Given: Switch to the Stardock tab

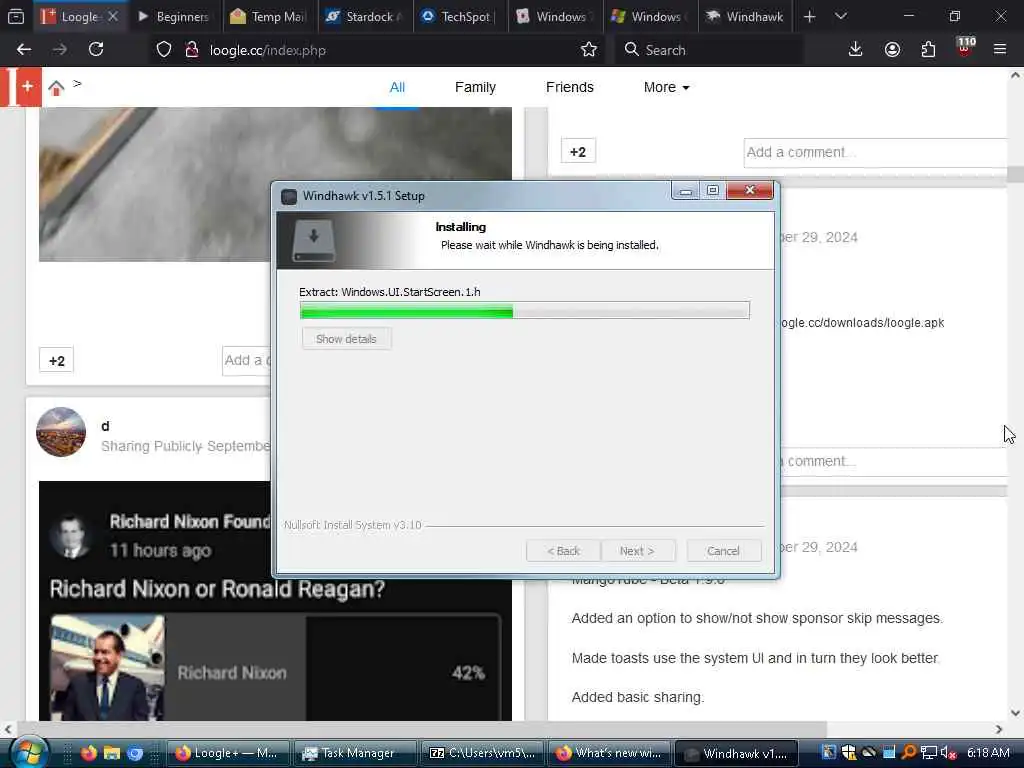Looking at the screenshot, I should coord(365,16).
